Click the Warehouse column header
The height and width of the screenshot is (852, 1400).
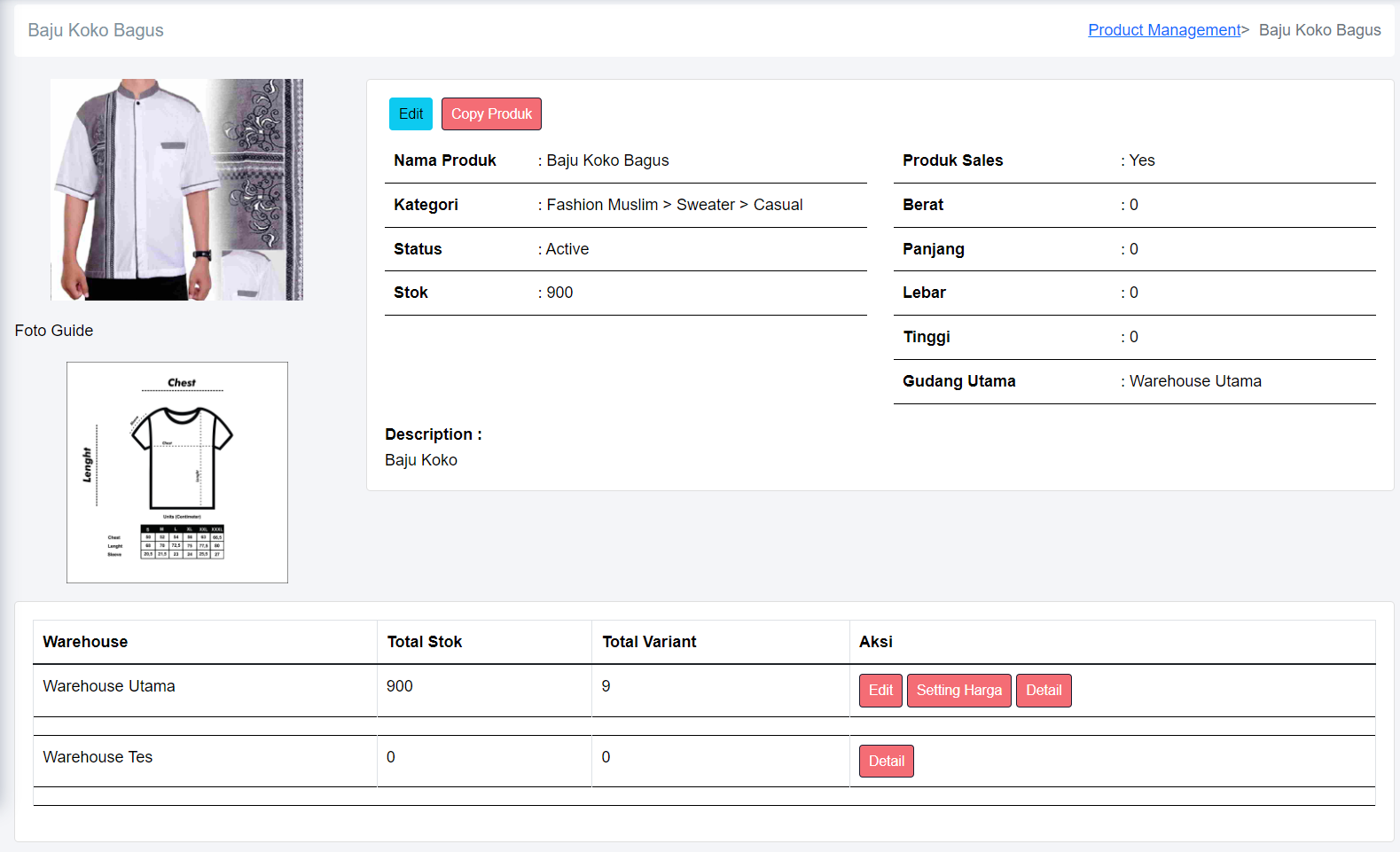click(x=85, y=642)
